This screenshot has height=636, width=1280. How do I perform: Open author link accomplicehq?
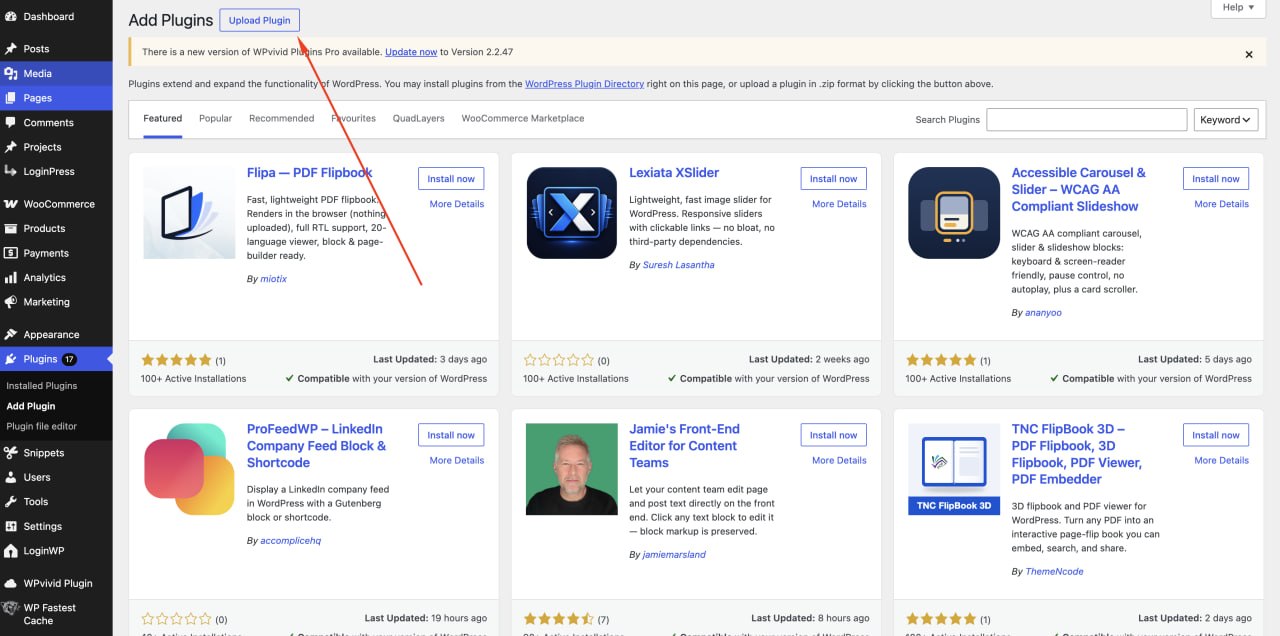[x=291, y=541]
